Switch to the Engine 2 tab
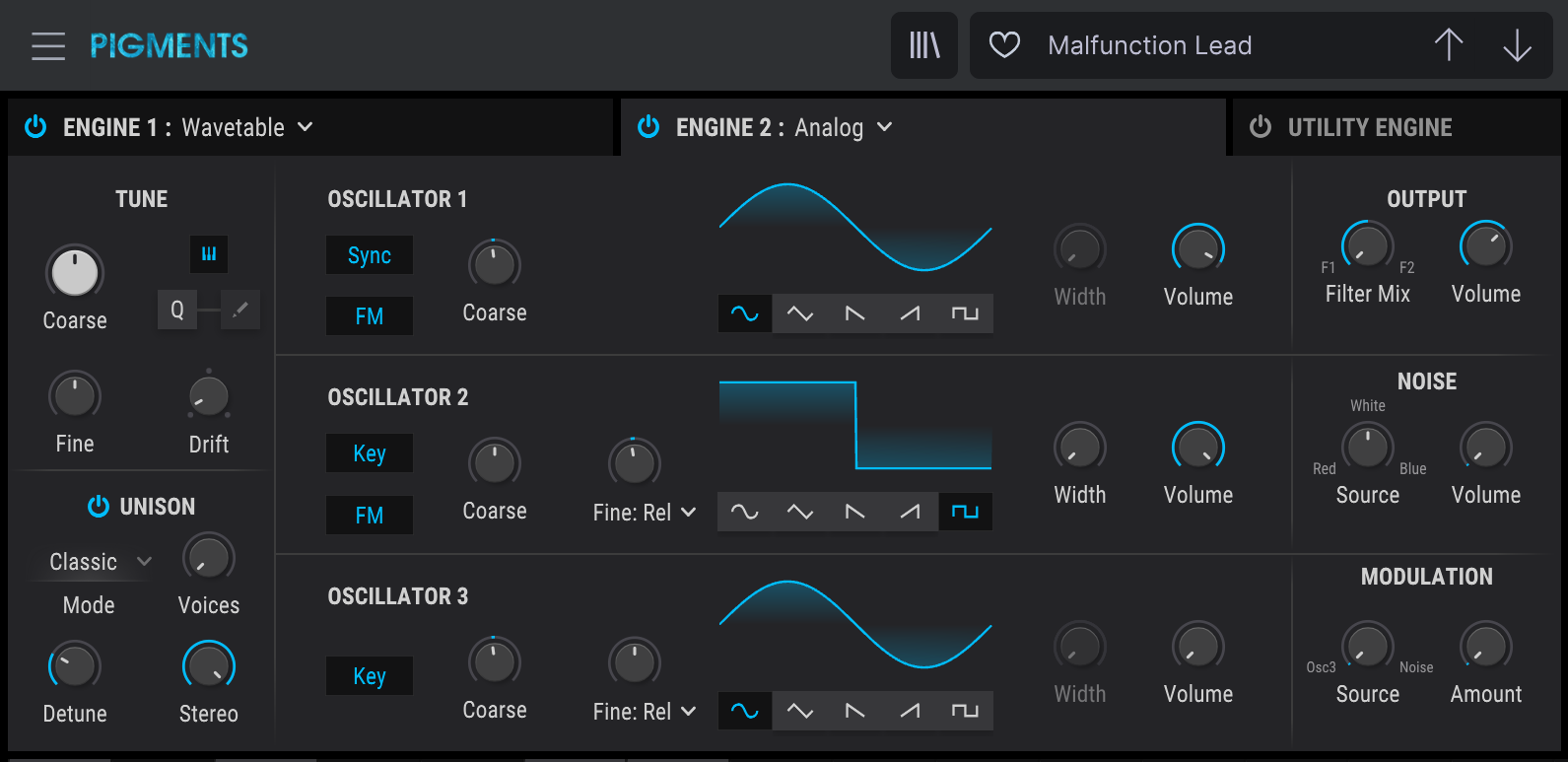Viewport: 1568px width, 762px height. coord(923,127)
